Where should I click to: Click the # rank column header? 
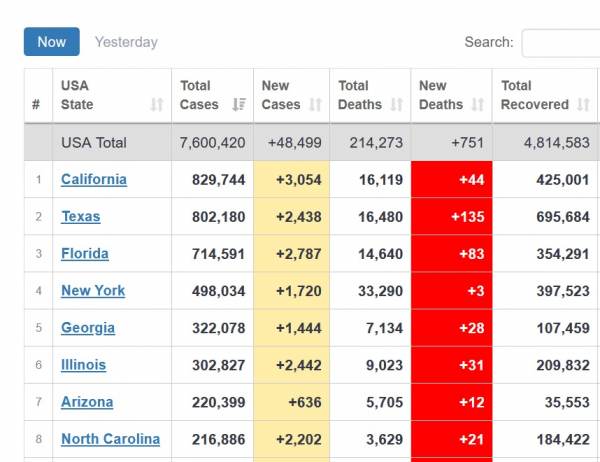tap(36, 104)
